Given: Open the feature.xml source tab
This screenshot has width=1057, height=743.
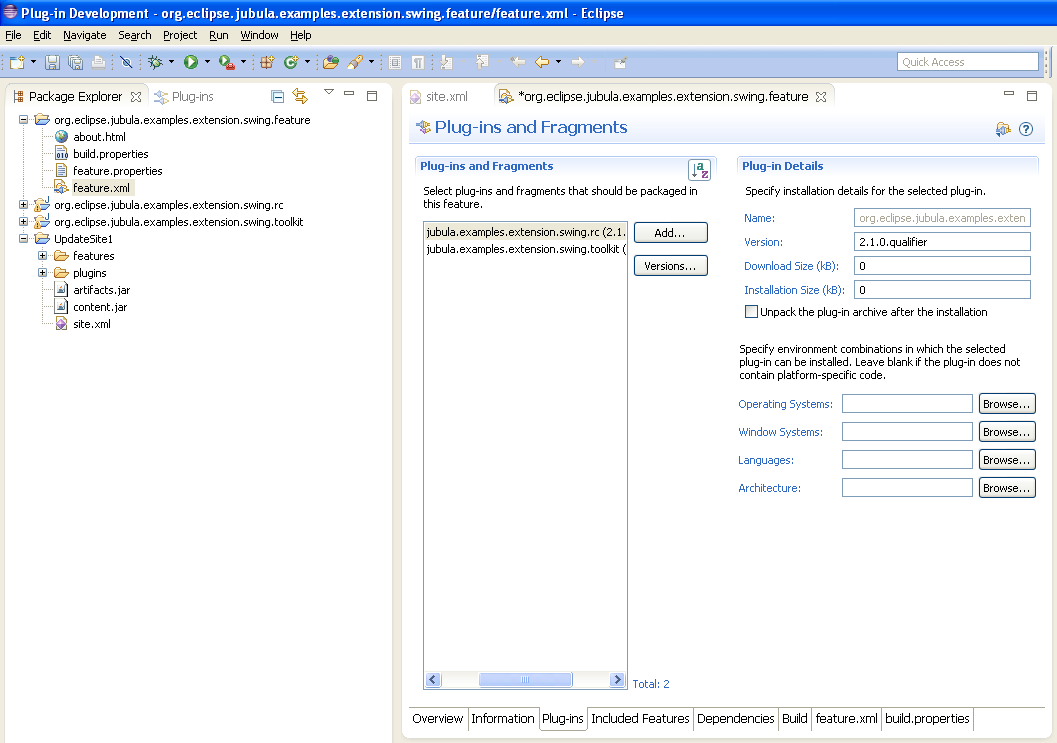Looking at the screenshot, I should pyautogui.click(x=846, y=718).
